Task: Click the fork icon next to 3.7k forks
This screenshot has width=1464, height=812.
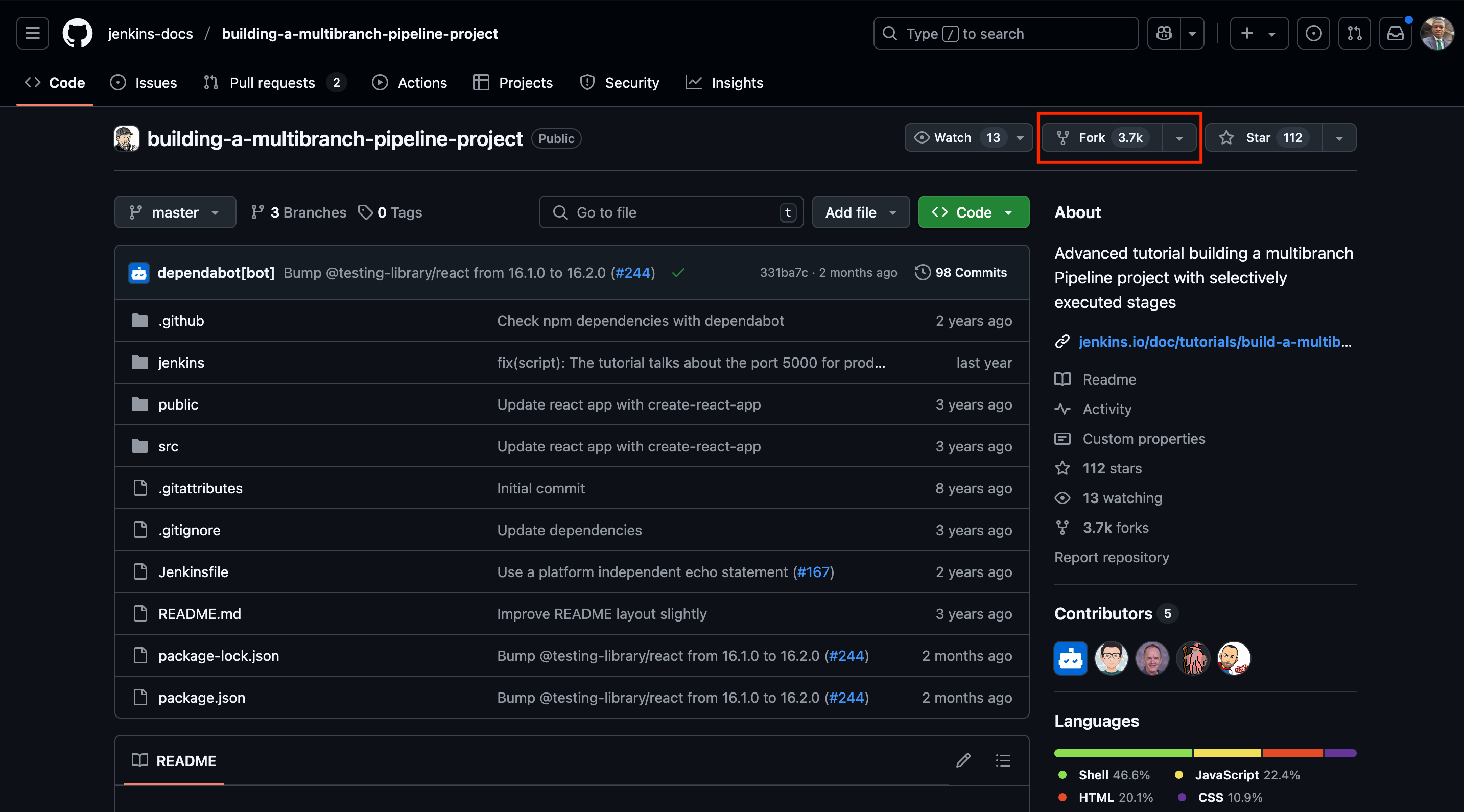Action: click(x=1062, y=528)
